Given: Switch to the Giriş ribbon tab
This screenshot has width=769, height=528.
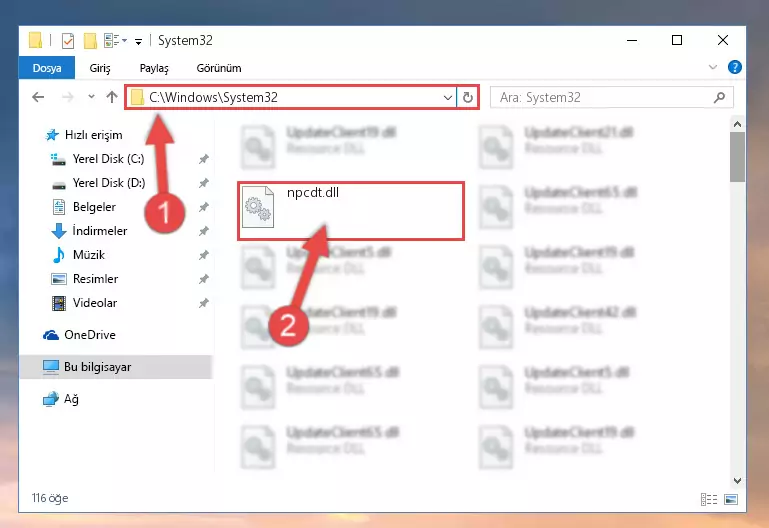Looking at the screenshot, I should (100, 68).
